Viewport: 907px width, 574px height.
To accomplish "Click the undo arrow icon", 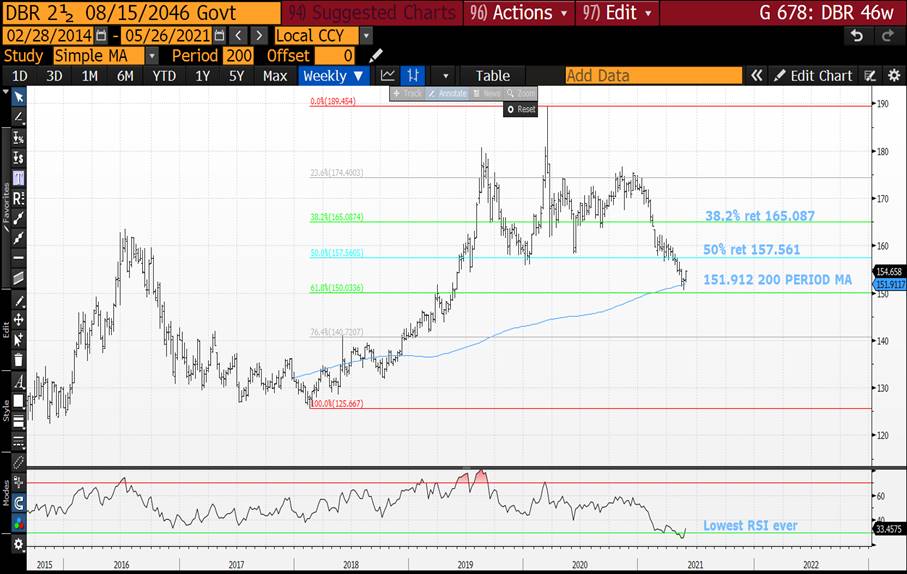I will (x=856, y=35).
